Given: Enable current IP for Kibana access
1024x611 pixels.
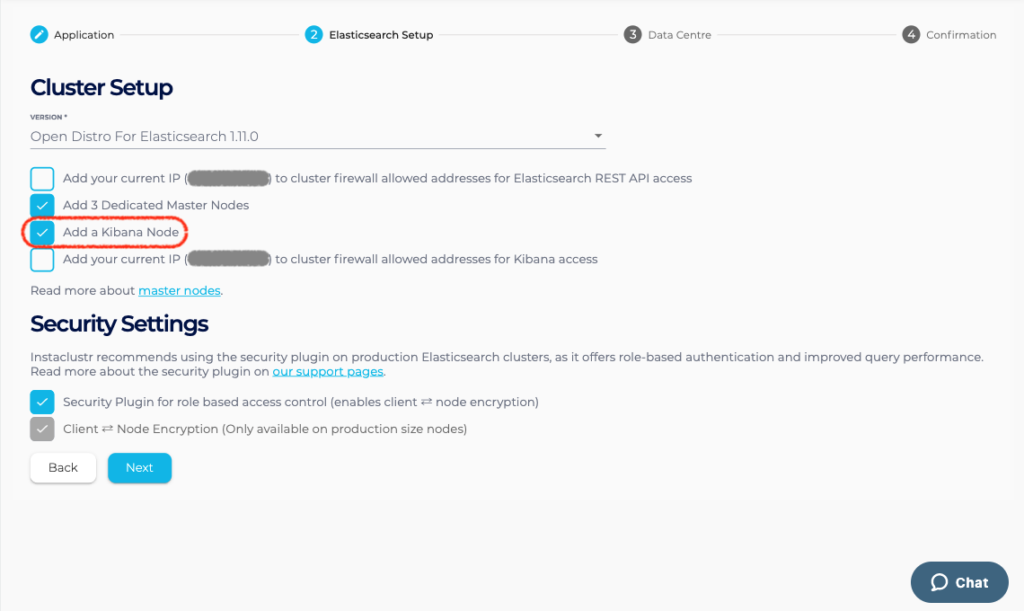Looking at the screenshot, I should click(42, 260).
